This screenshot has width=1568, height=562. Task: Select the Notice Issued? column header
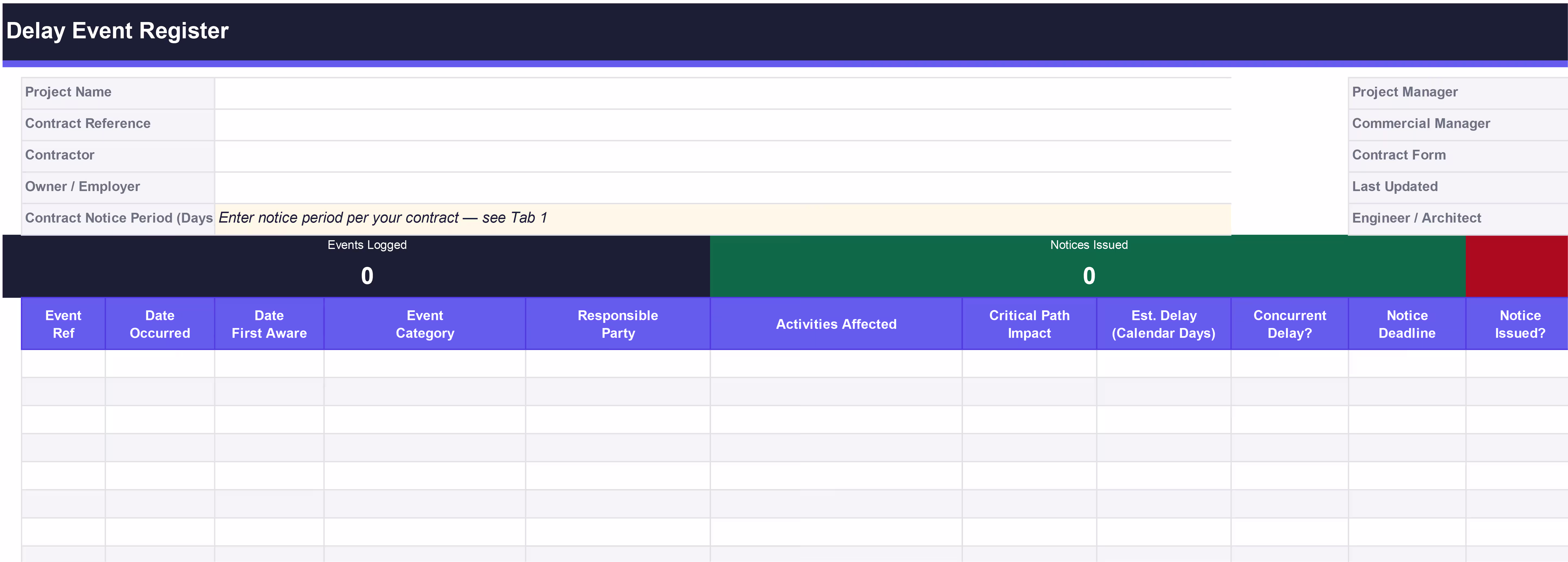click(x=1517, y=324)
